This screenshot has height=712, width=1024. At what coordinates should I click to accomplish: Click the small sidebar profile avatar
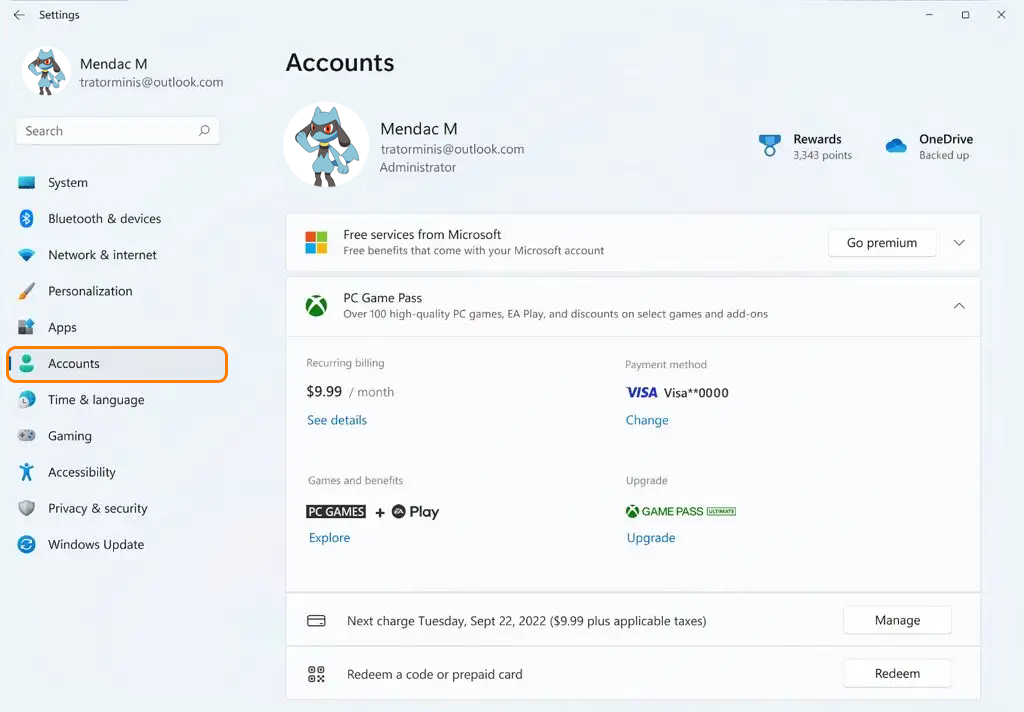click(46, 72)
